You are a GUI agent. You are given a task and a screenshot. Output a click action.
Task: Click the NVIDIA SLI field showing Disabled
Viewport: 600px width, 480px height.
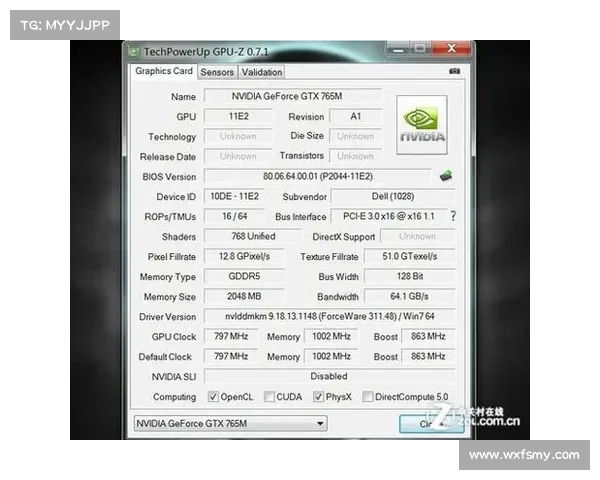(329, 376)
